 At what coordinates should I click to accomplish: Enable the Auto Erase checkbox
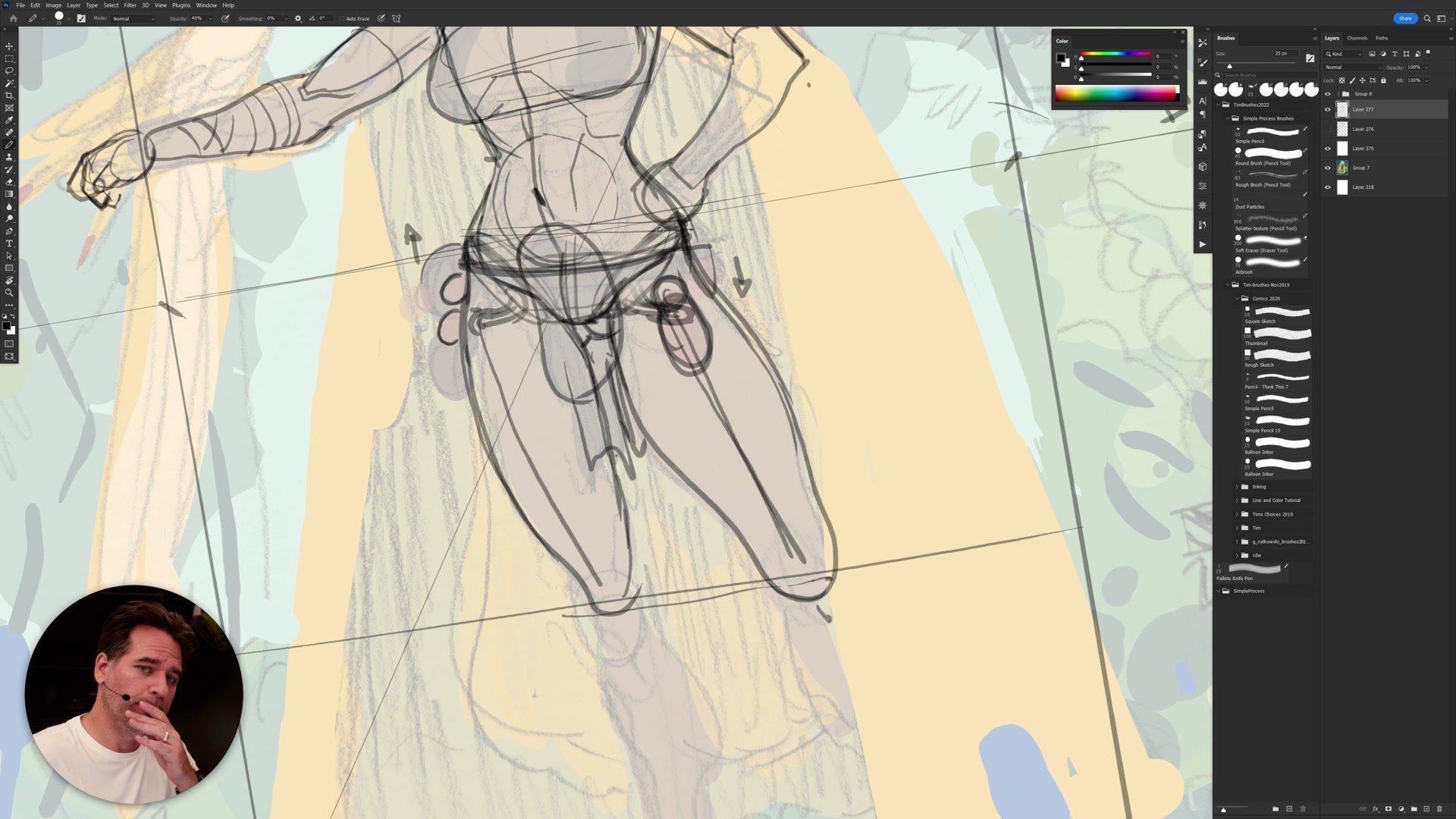click(x=344, y=18)
